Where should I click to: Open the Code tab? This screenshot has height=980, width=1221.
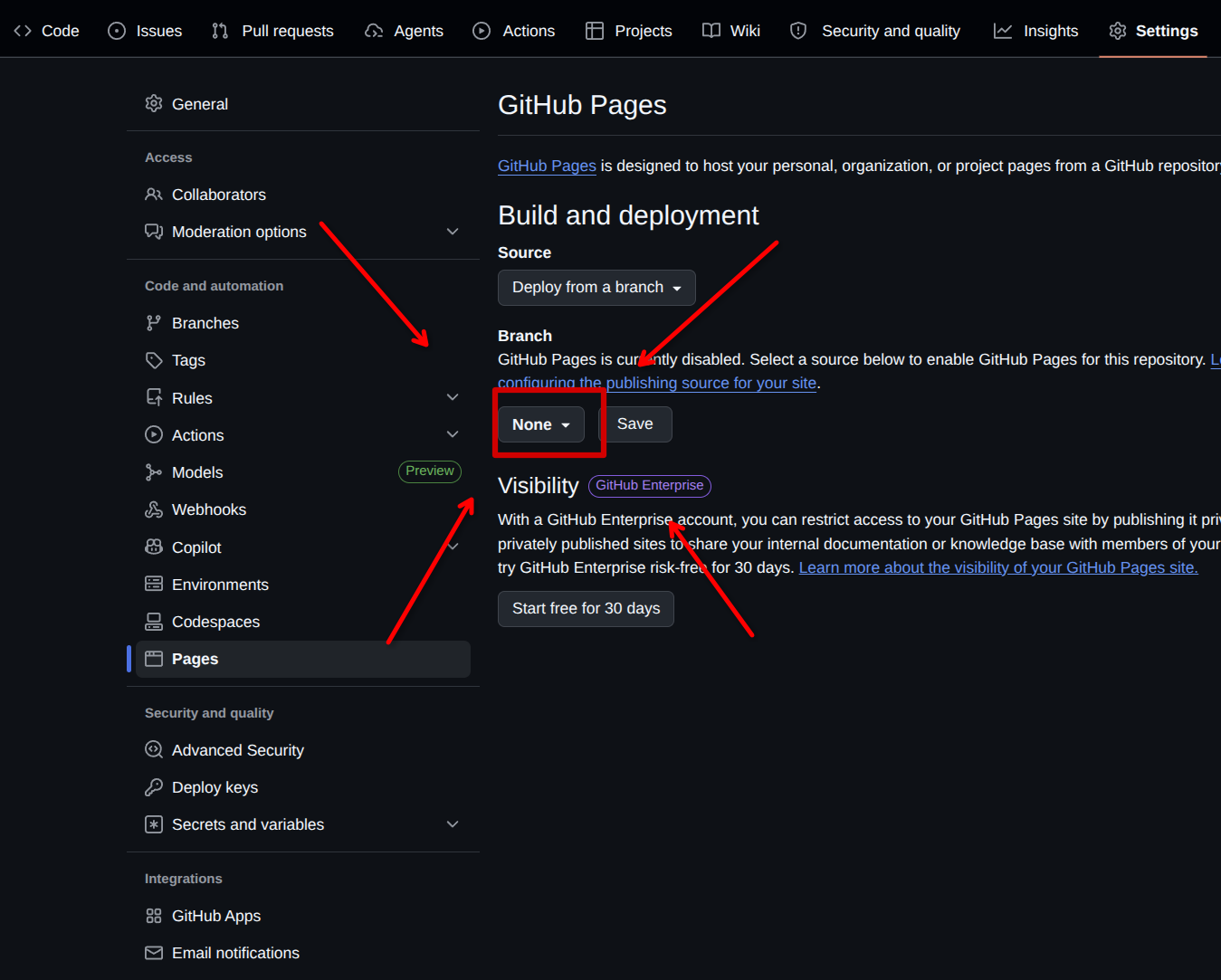[x=47, y=31]
